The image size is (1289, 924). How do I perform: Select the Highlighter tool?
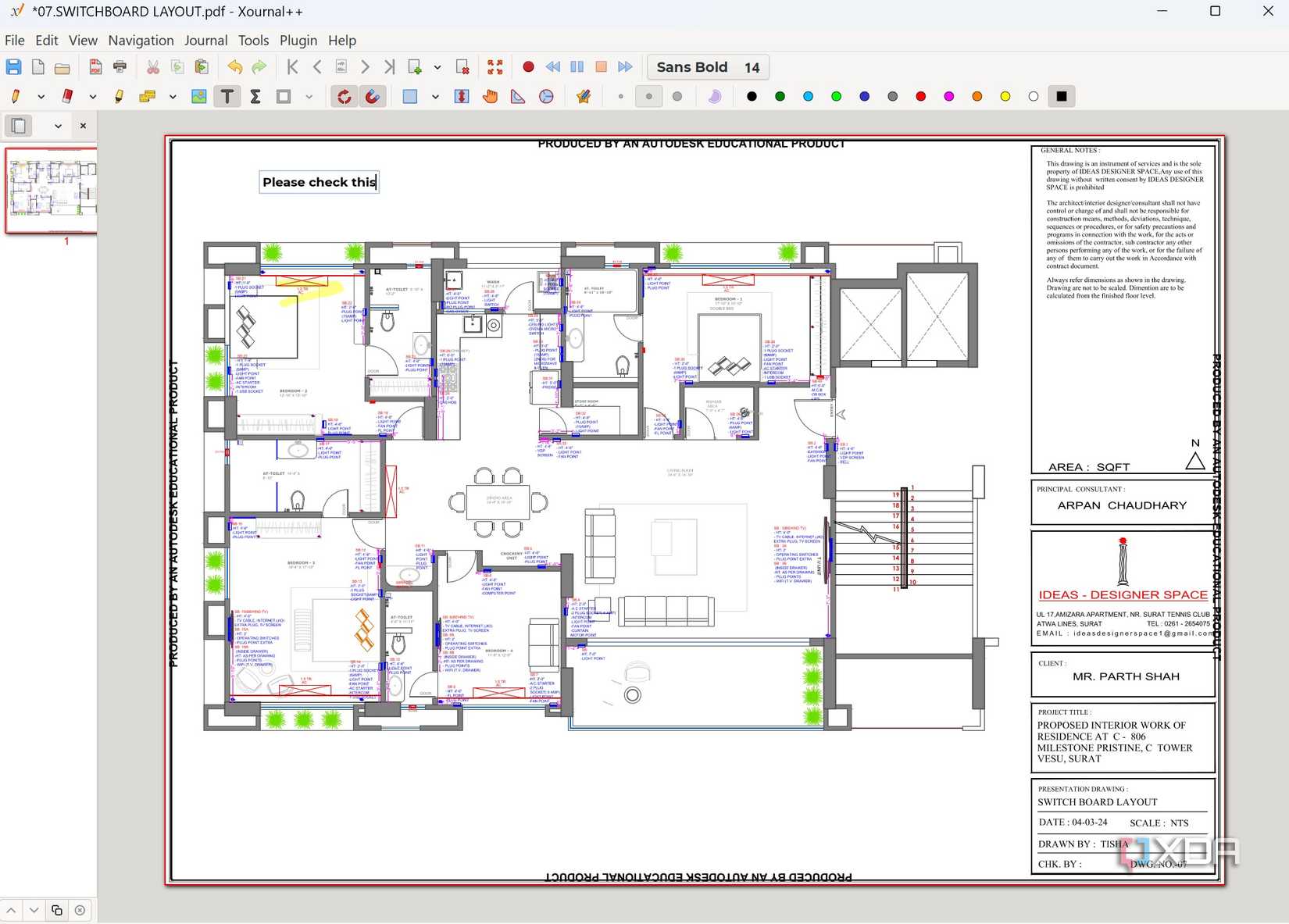pos(119,96)
